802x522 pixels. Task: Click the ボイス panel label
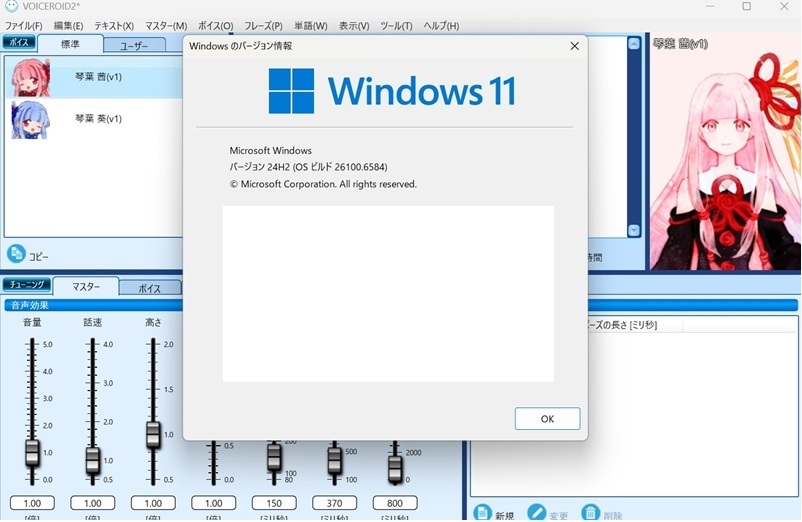click(x=19, y=42)
